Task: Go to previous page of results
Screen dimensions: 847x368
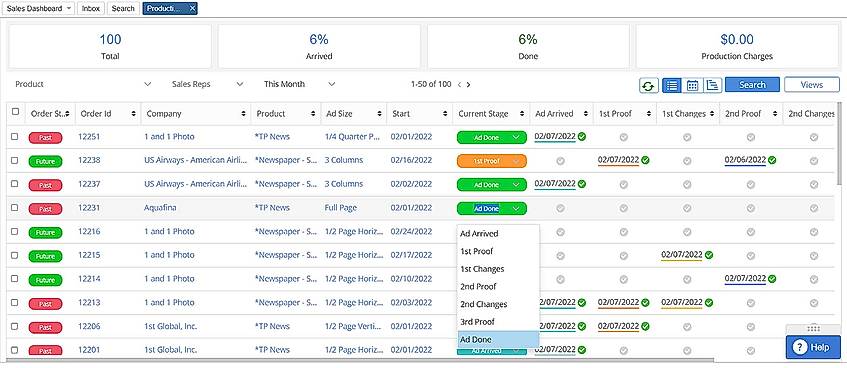Action: click(x=459, y=84)
